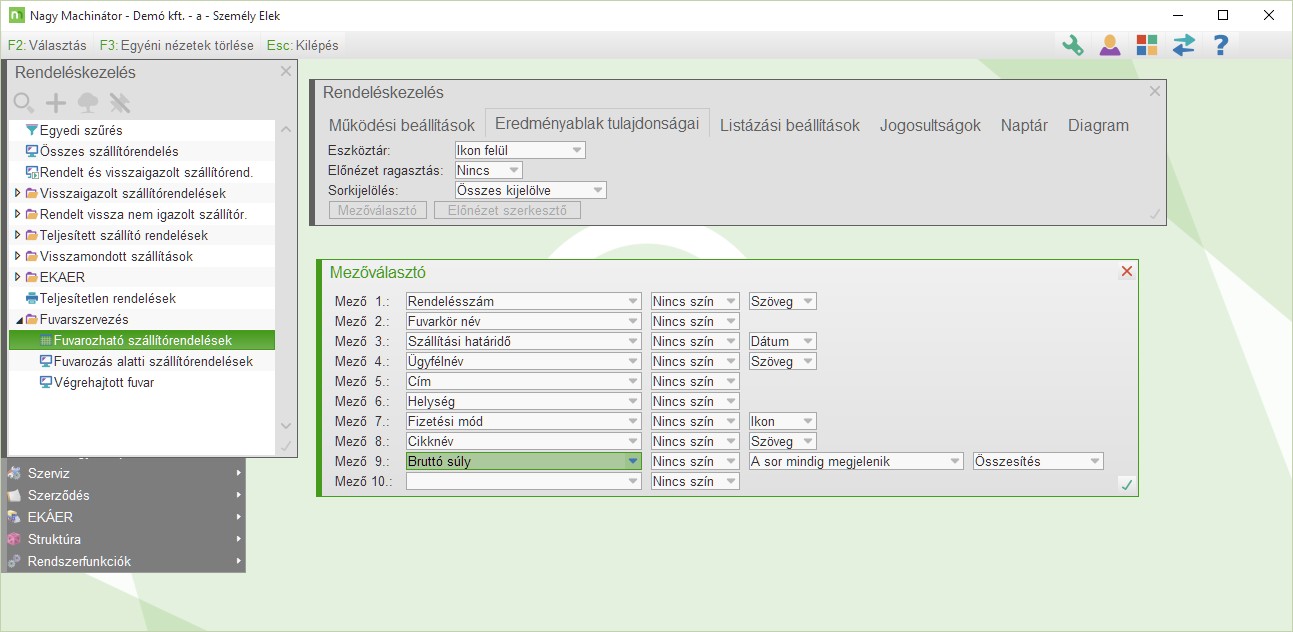This screenshot has height=632, width=1293.
Task: Expand the EKAER tree folder
Action: 17,277
